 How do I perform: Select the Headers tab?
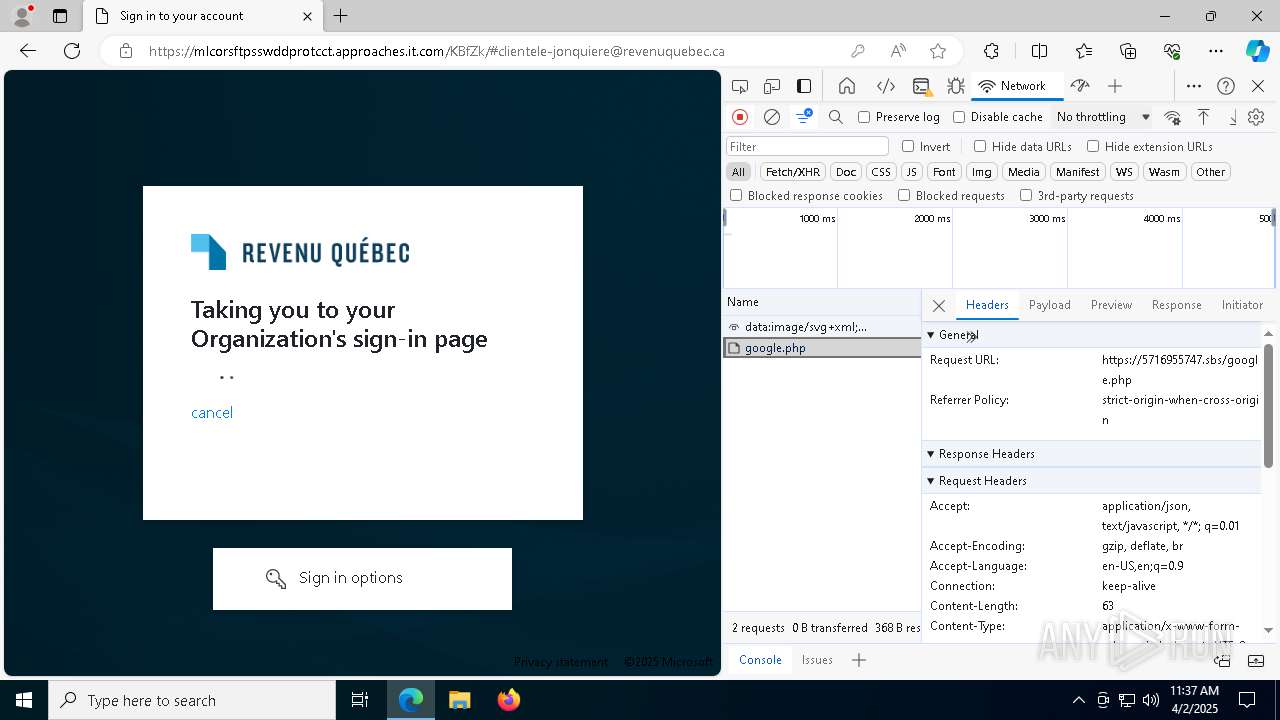987,305
